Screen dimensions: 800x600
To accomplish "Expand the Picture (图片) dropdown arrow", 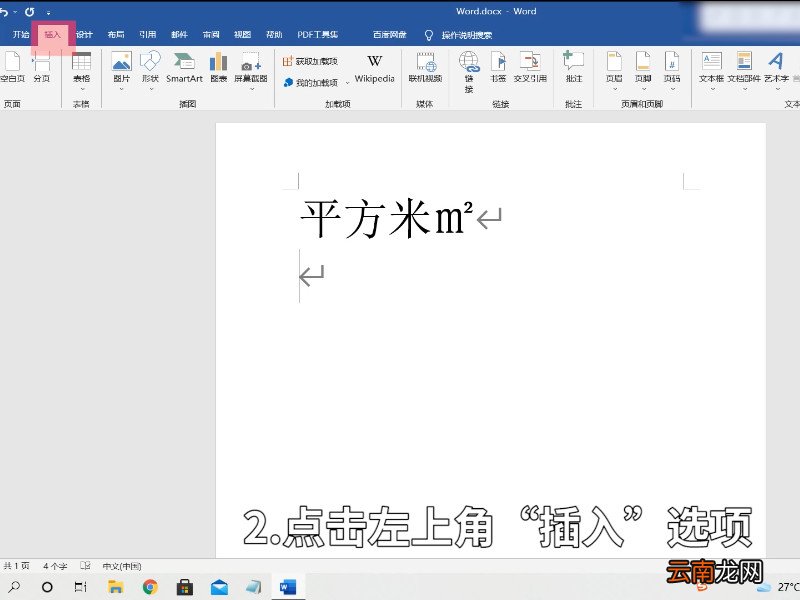I will click(121, 89).
